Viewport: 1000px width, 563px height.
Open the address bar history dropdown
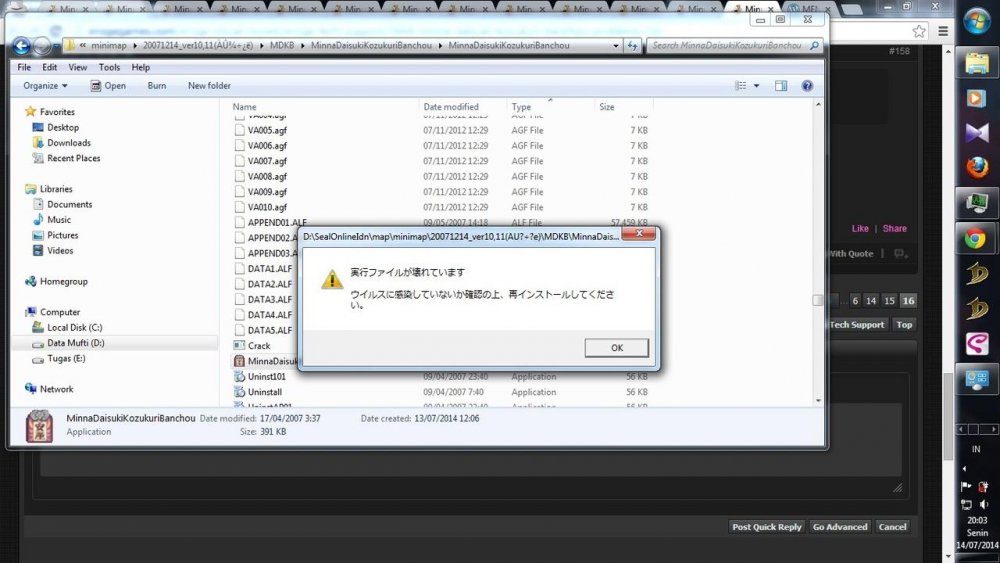click(x=613, y=46)
